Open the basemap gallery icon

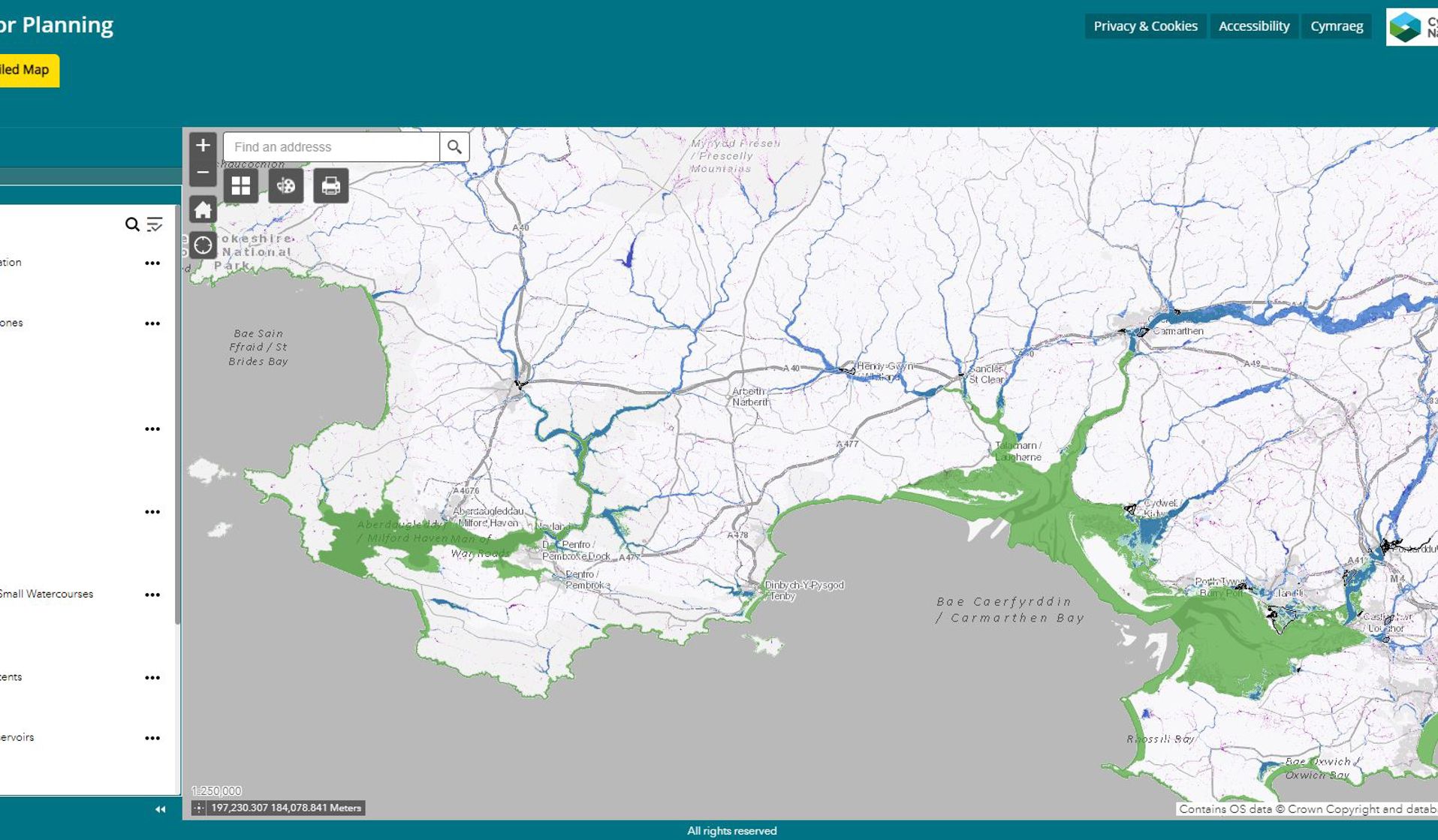pyautogui.click(x=240, y=185)
